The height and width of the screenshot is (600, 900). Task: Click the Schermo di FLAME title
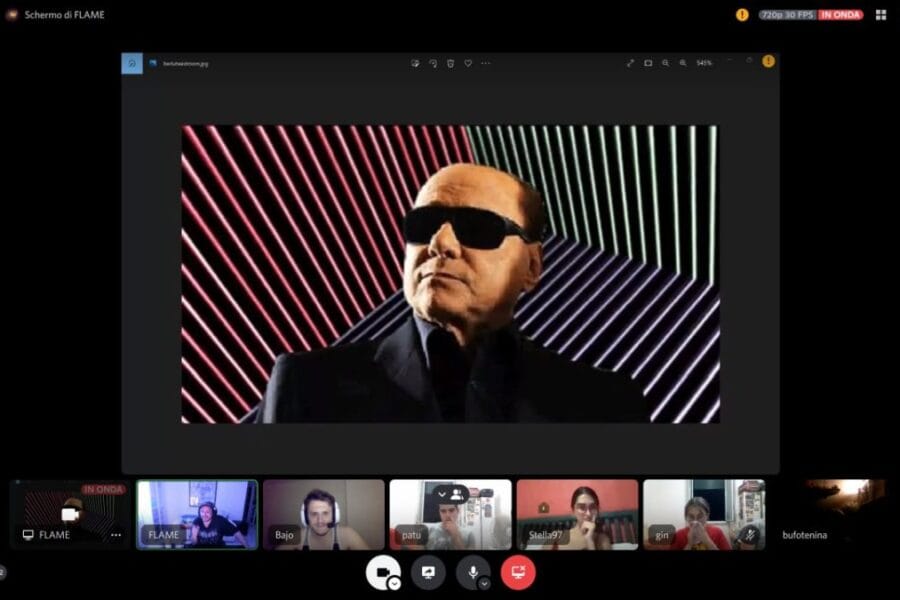click(64, 15)
